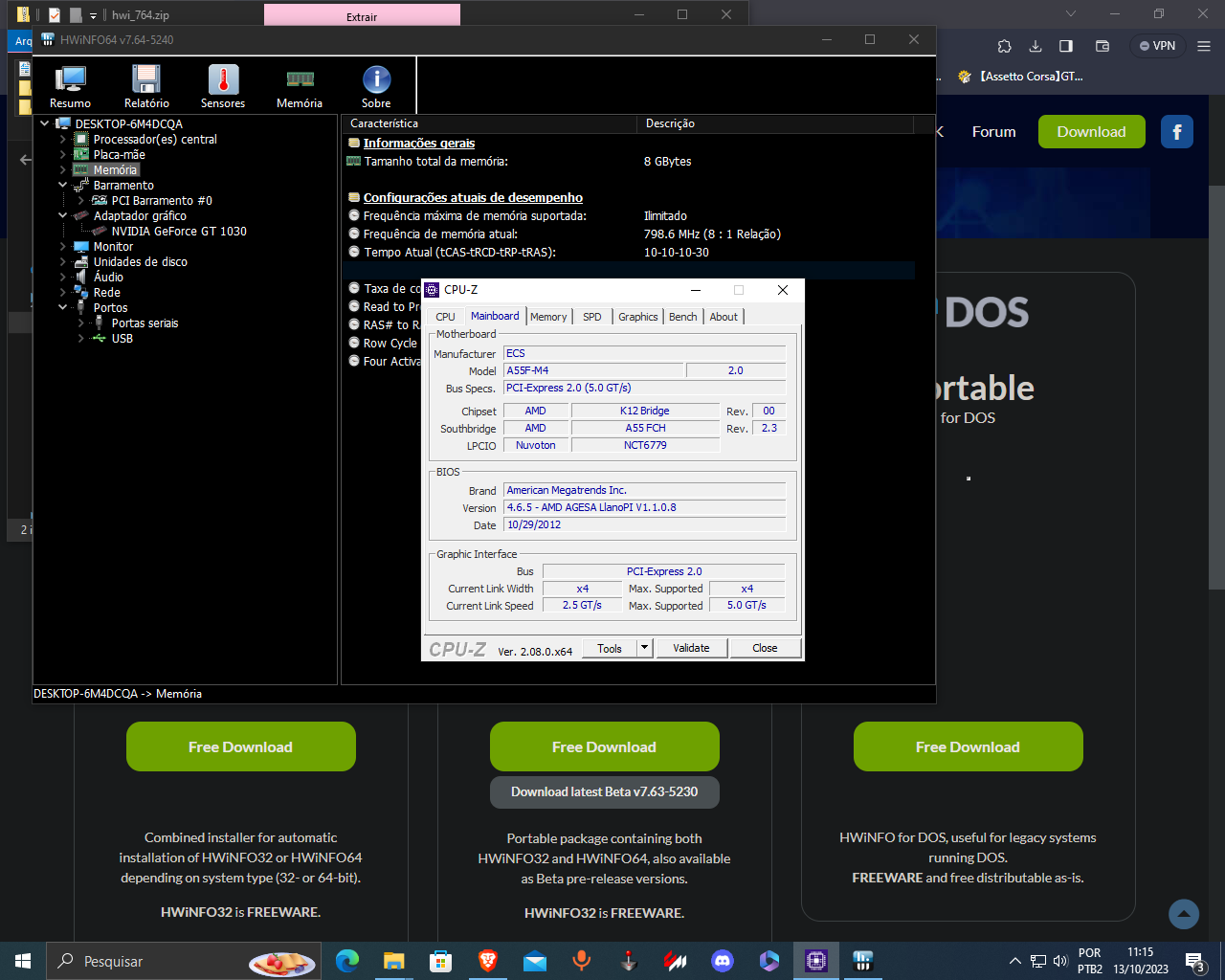This screenshot has height=980, width=1225.
Task: Switch to SPD tab in CPU-Z
Action: (x=592, y=317)
